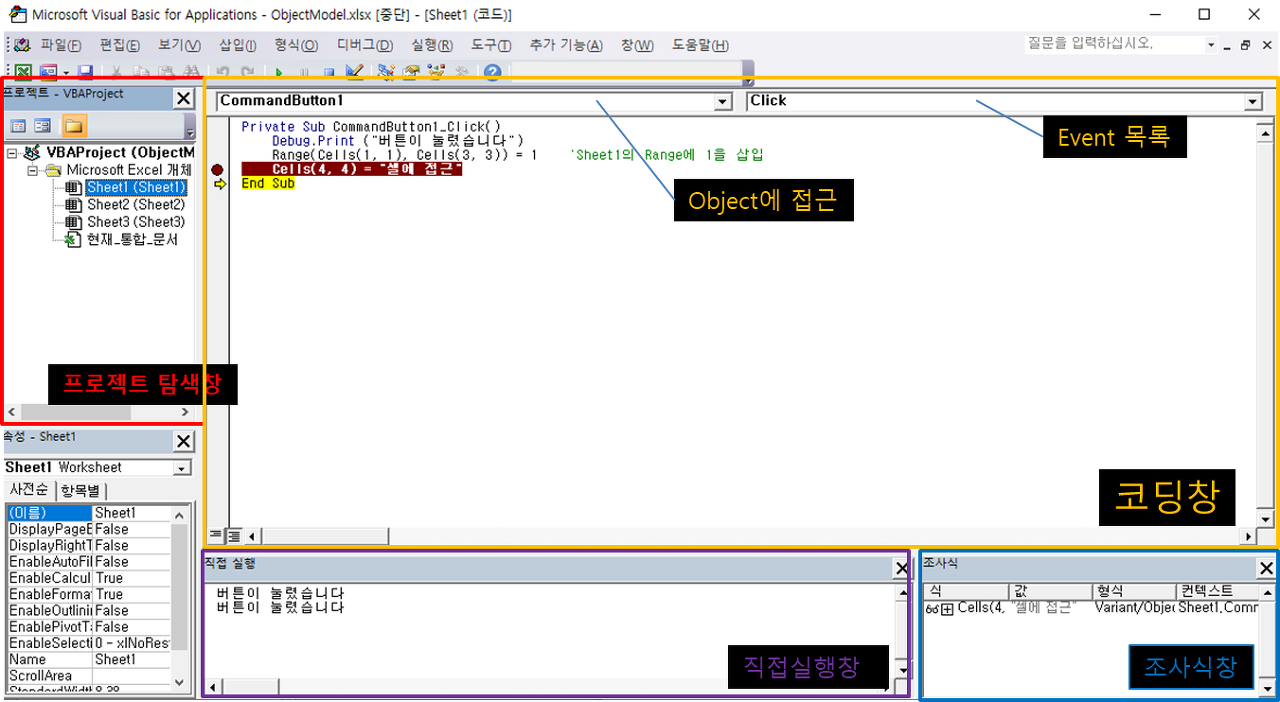Open Object Browser from the toolbar
Image resolution: width=1280 pixels, height=702 pixels.
[x=436, y=72]
